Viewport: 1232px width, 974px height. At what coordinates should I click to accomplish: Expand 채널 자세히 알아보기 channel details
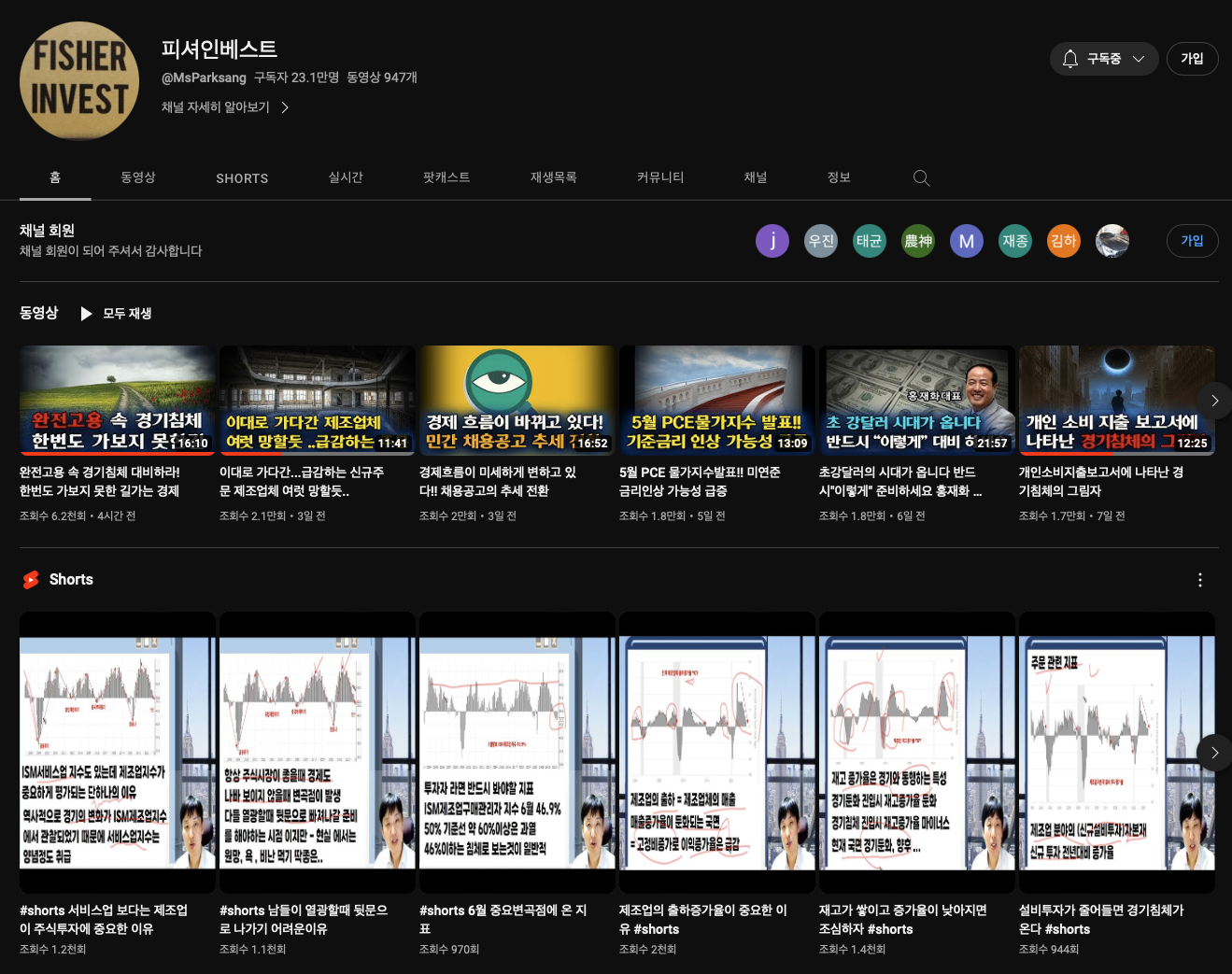click(224, 107)
